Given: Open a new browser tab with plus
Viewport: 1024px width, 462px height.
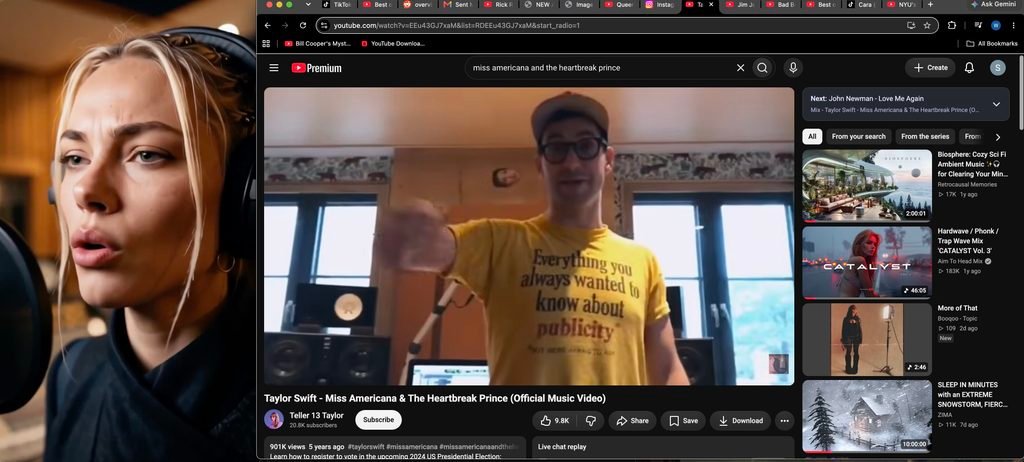Looking at the screenshot, I should coord(931,5).
